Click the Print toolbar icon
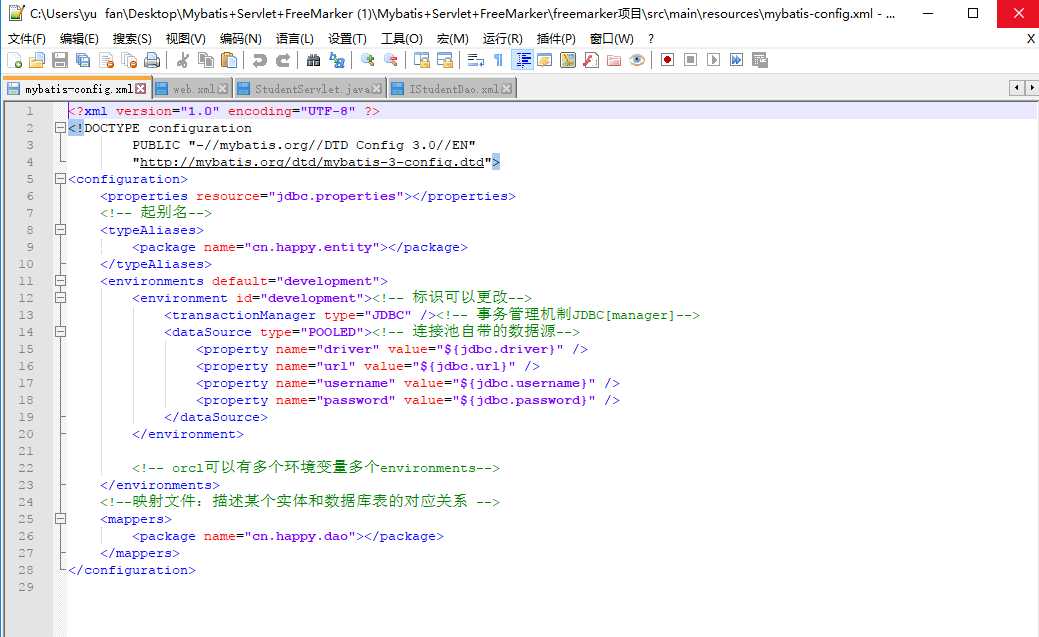 pos(152,60)
